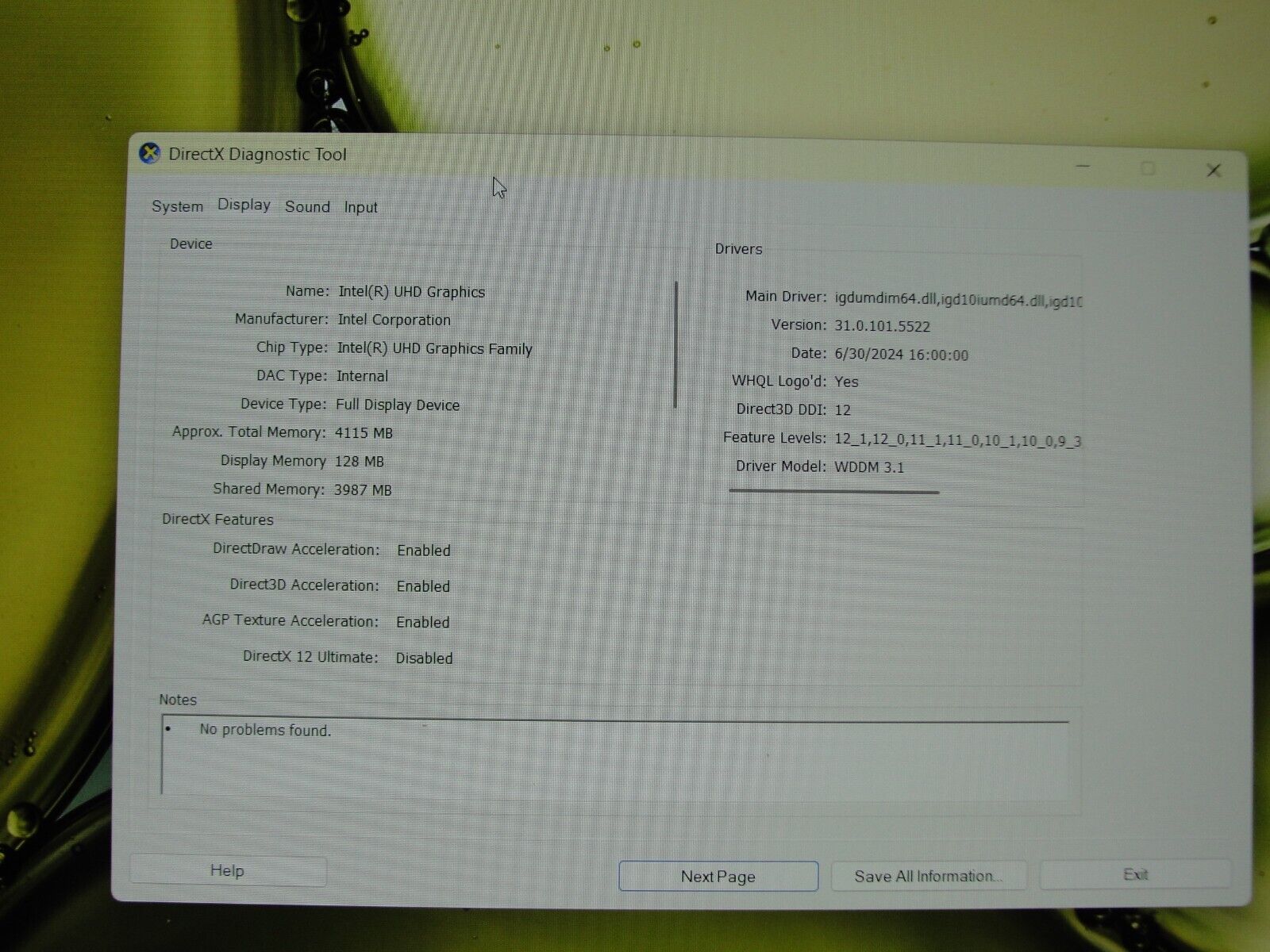Minimize the DirectX Diagnostic Tool window

coord(1083,167)
